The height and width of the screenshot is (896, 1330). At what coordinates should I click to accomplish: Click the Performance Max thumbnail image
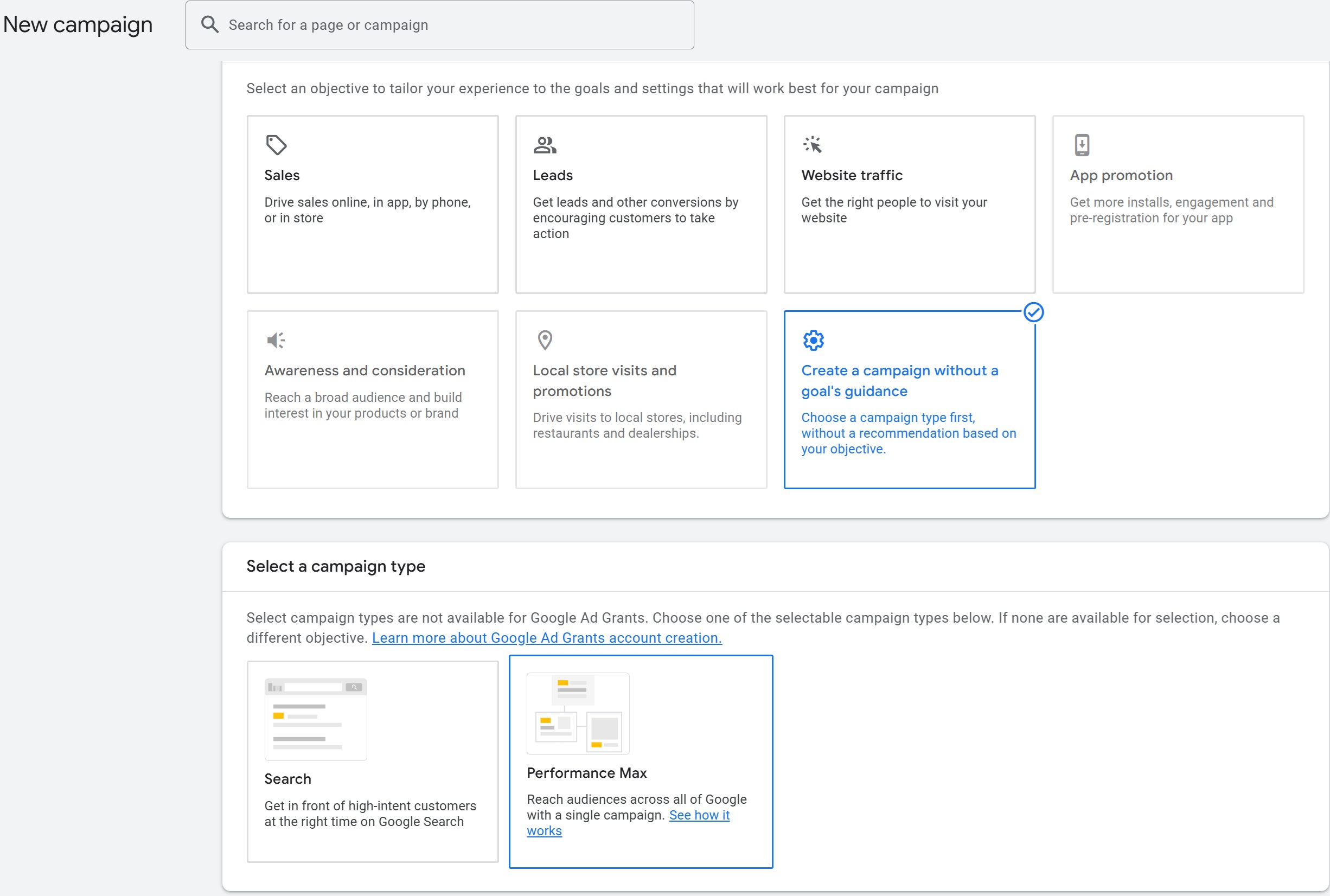[x=578, y=713]
